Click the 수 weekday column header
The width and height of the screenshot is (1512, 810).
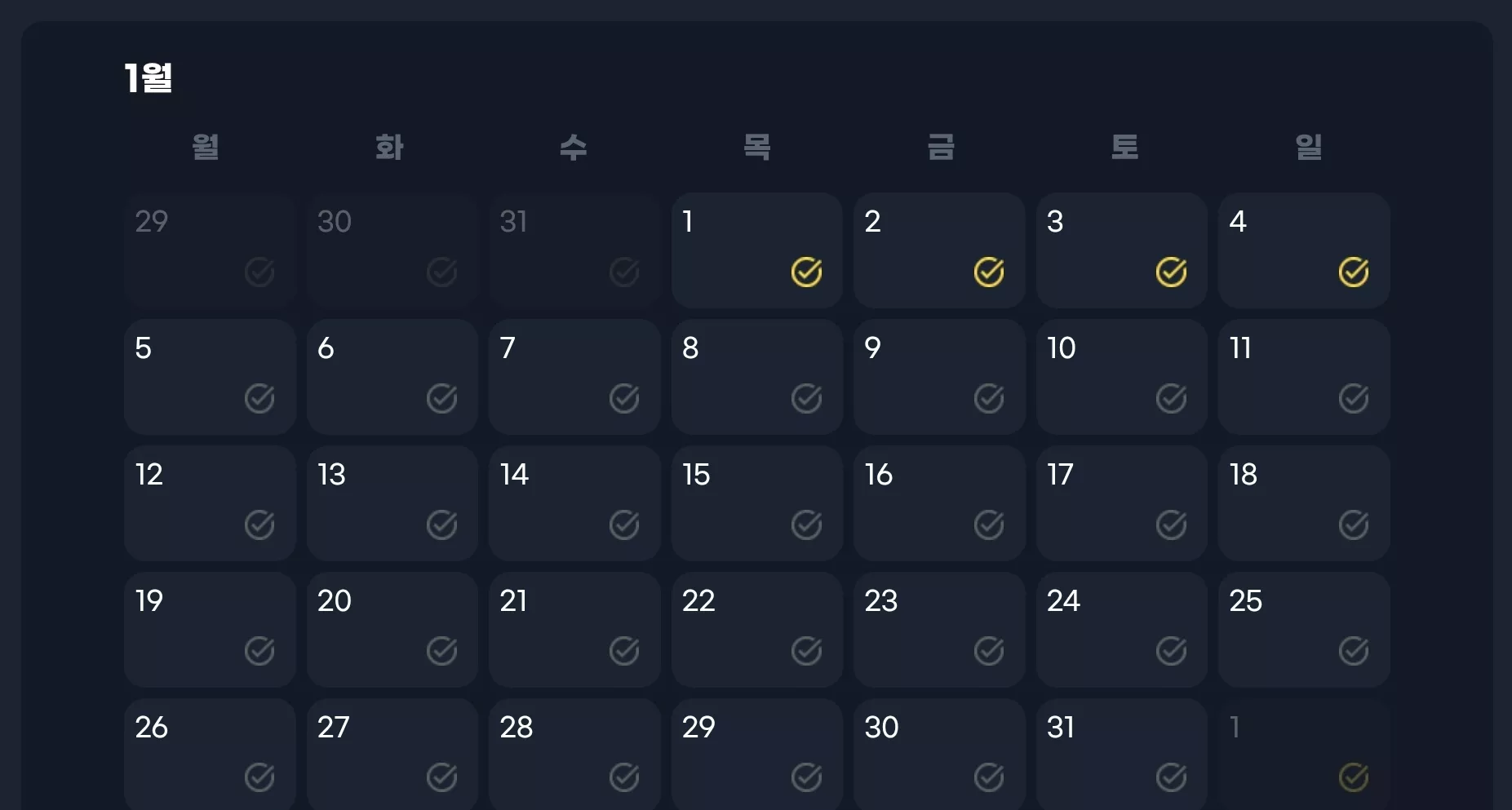574,148
